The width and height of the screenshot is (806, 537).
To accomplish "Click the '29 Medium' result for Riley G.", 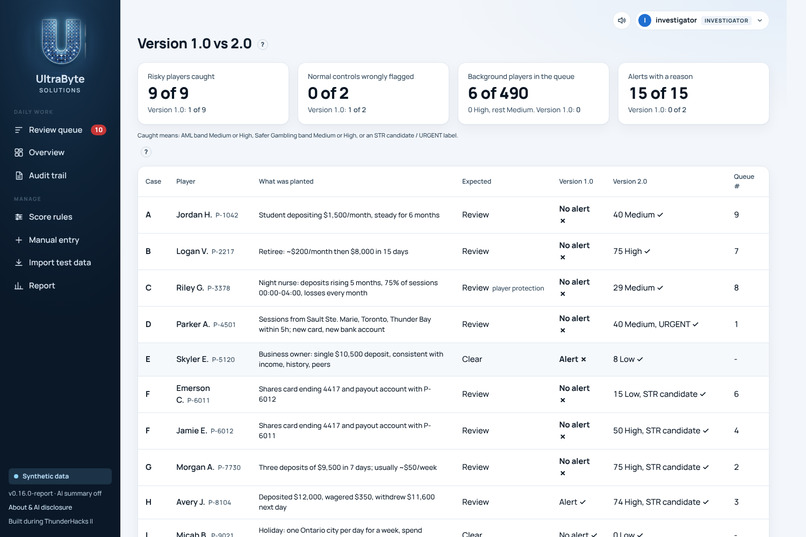I will click(638, 288).
